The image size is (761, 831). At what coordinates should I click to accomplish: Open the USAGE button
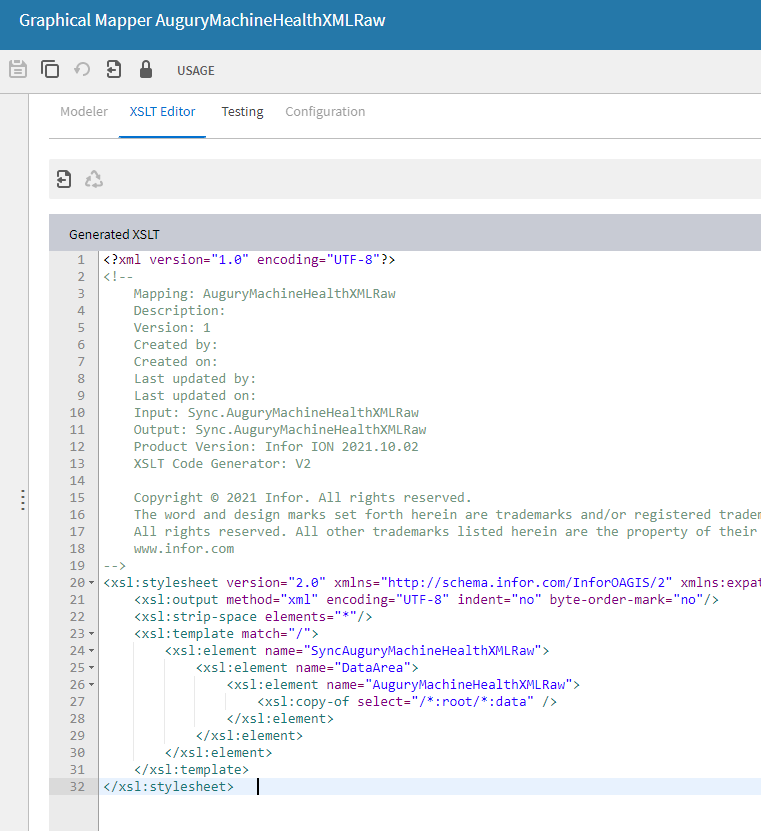click(x=196, y=70)
